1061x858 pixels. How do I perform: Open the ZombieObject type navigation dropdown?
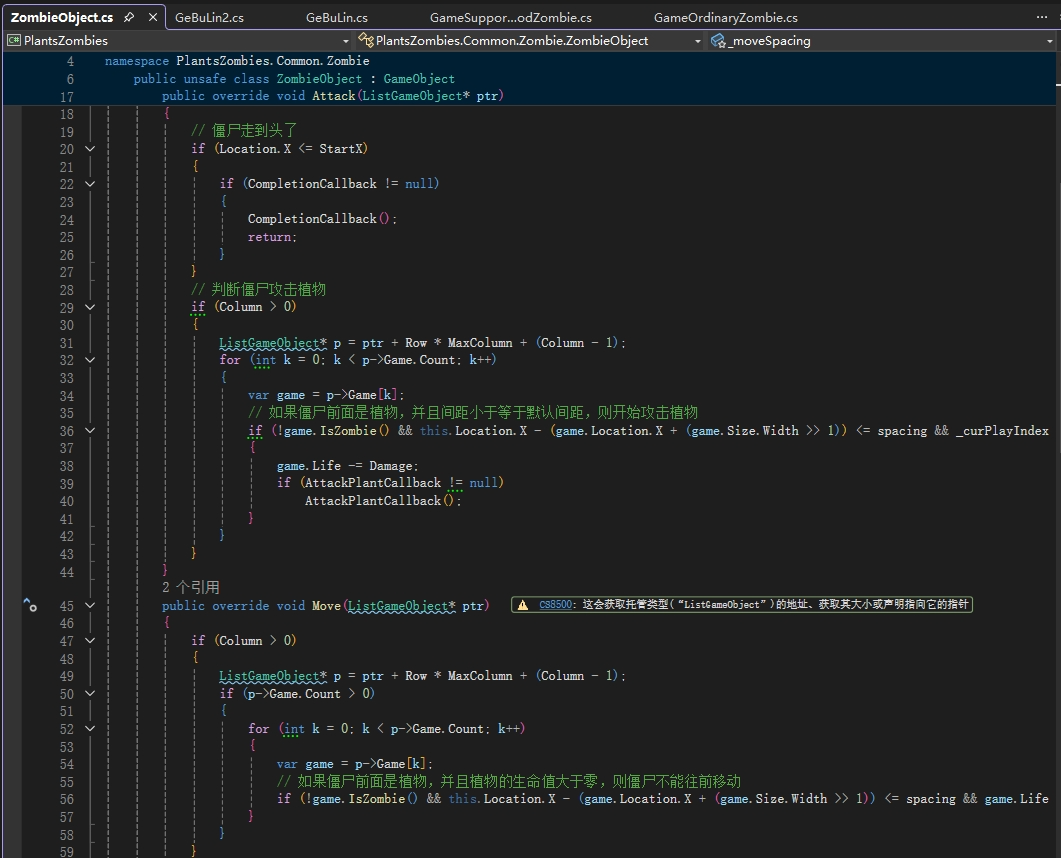[698, 41]
